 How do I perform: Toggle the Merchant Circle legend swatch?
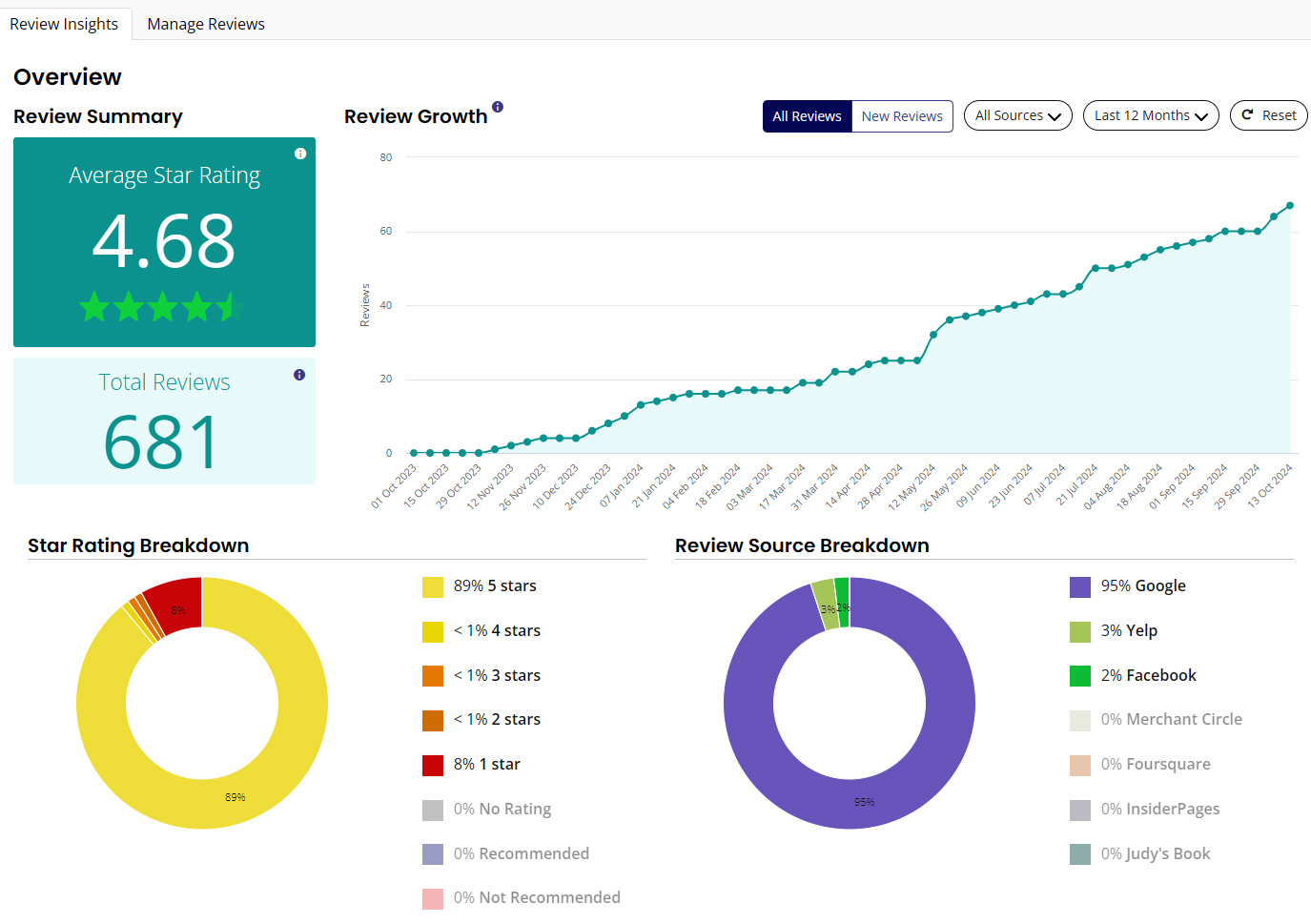[x=1080, y=720]
